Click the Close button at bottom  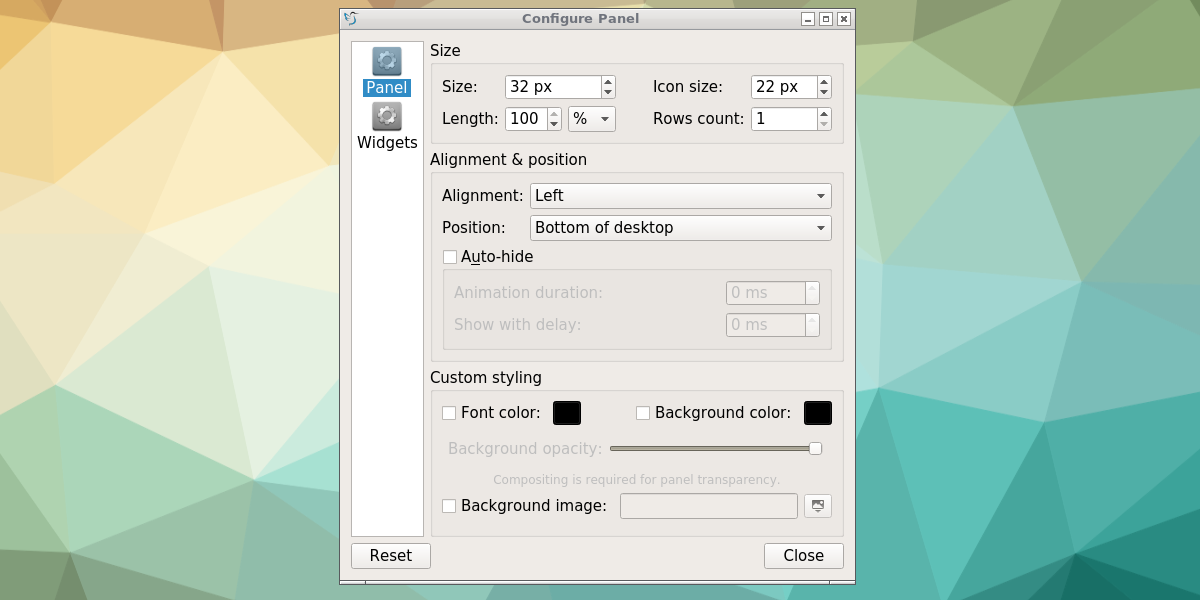point(804,556)
